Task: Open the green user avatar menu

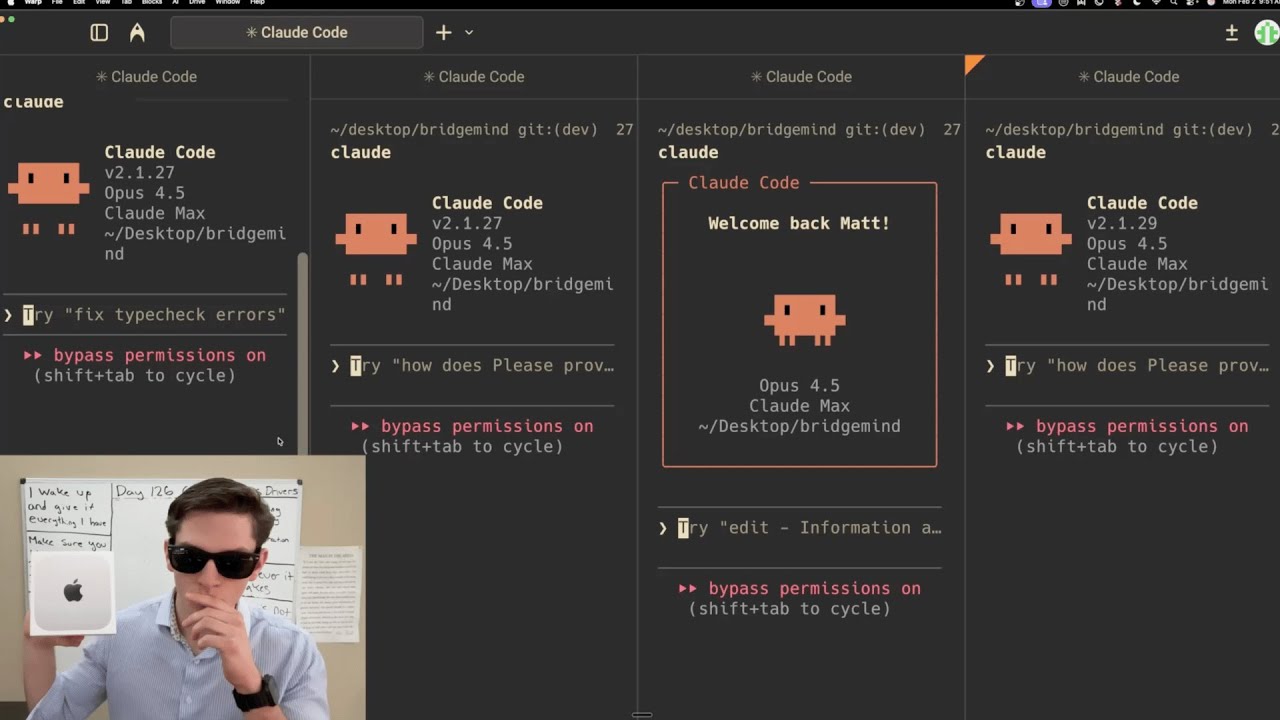Action: point(1267,32)
